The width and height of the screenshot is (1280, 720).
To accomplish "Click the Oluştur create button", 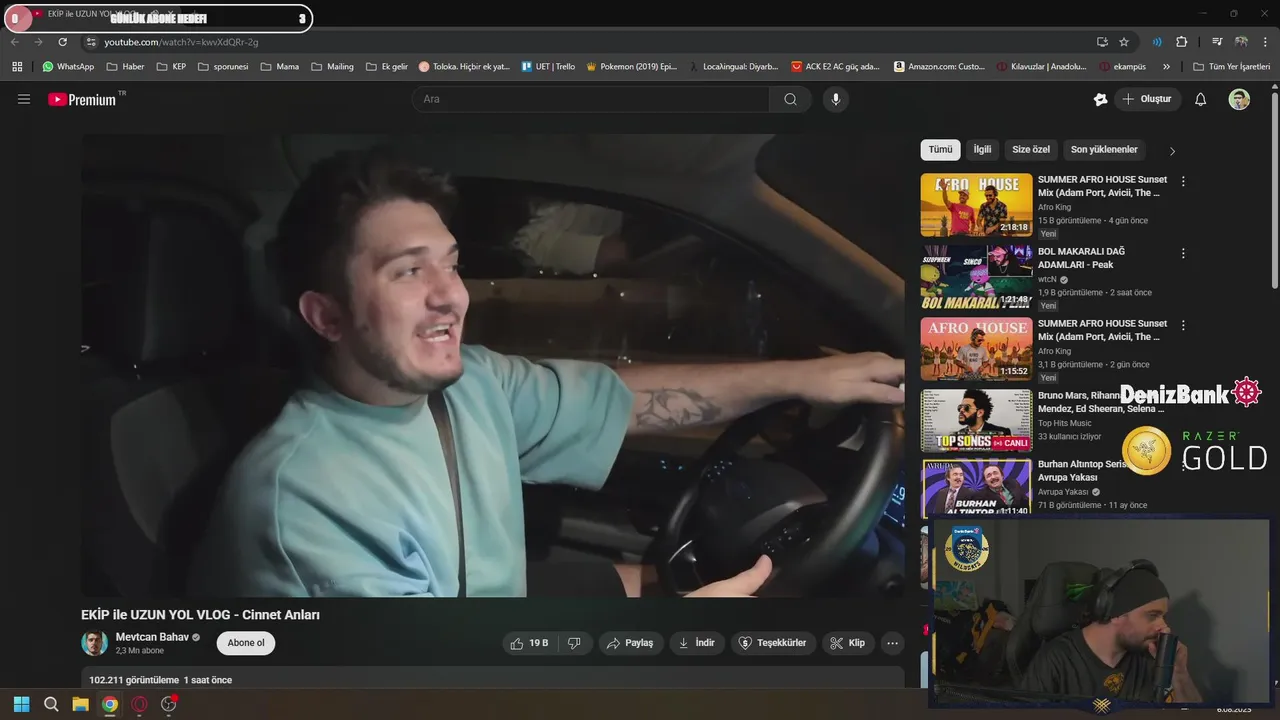I will (x=1147, y=99).
